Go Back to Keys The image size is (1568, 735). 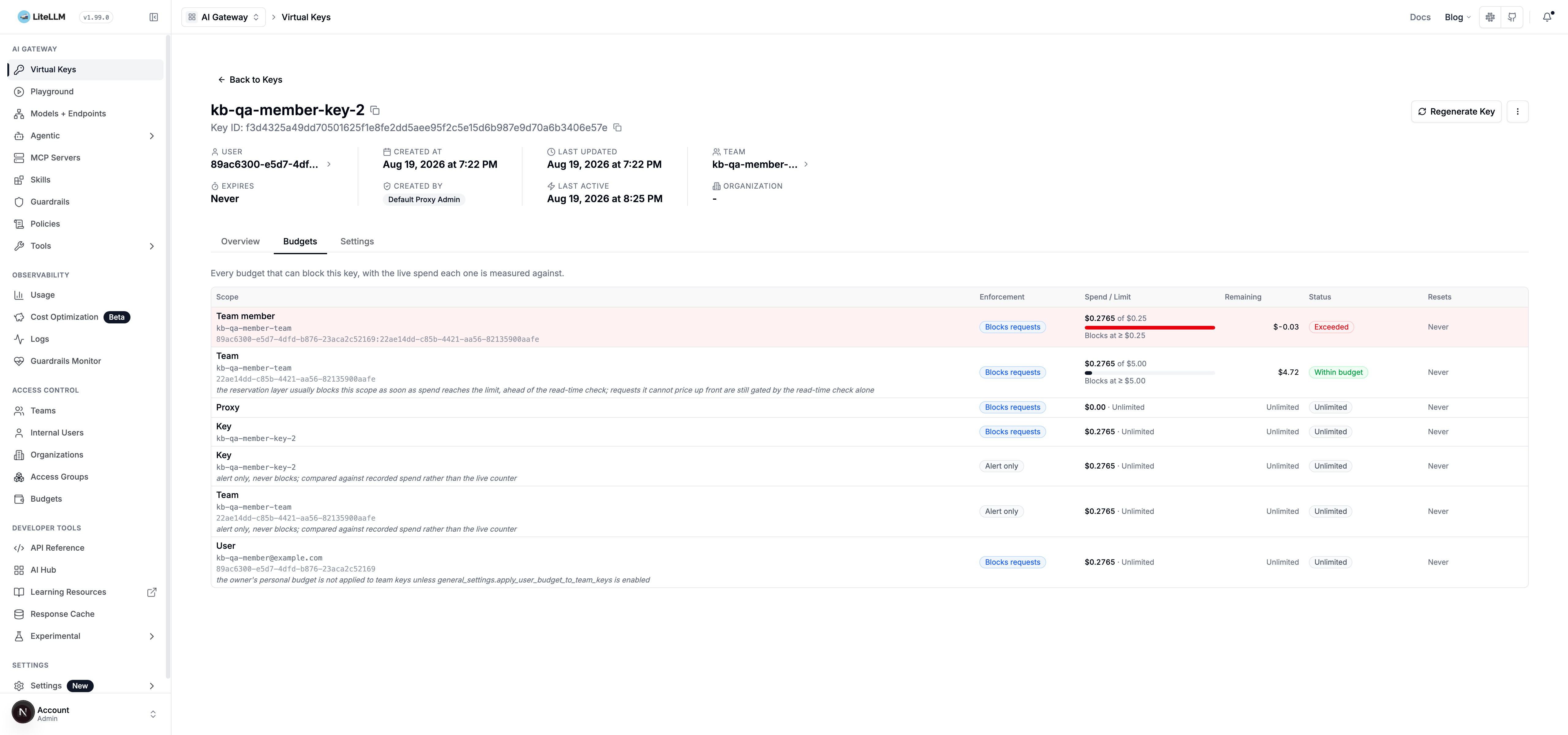pos(250,80)
